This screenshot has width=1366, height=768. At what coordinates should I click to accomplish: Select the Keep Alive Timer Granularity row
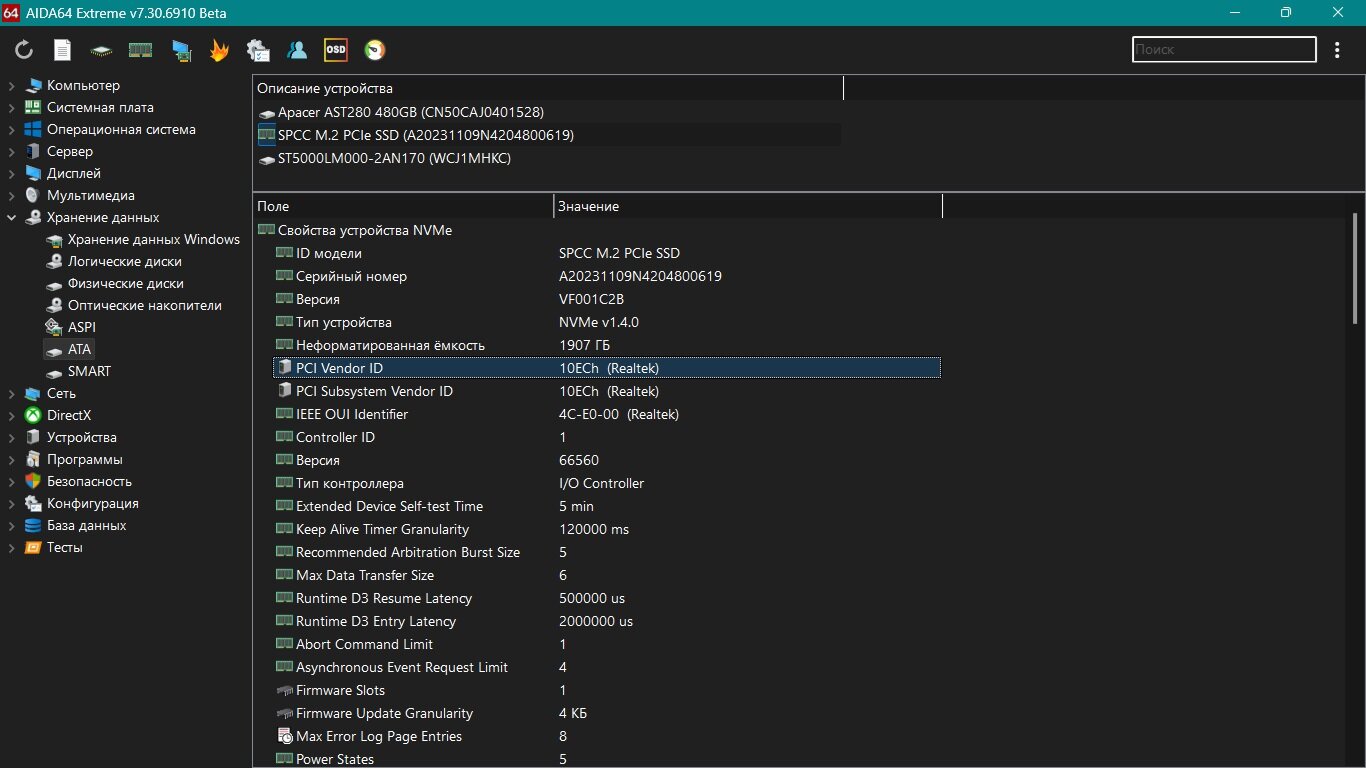tap(607, 530)
